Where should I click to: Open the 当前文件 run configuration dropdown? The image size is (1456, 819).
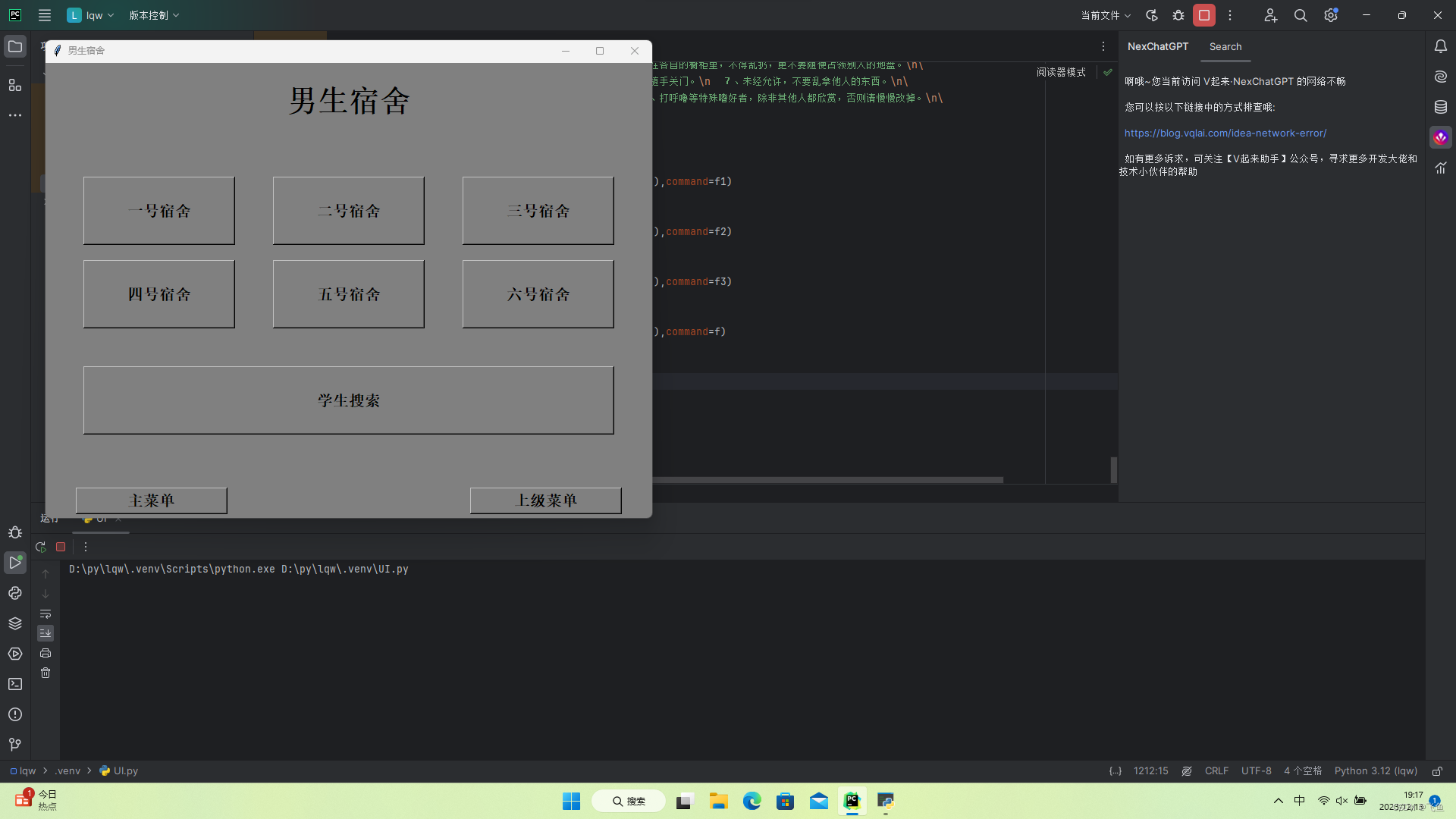coord(1106,15)
